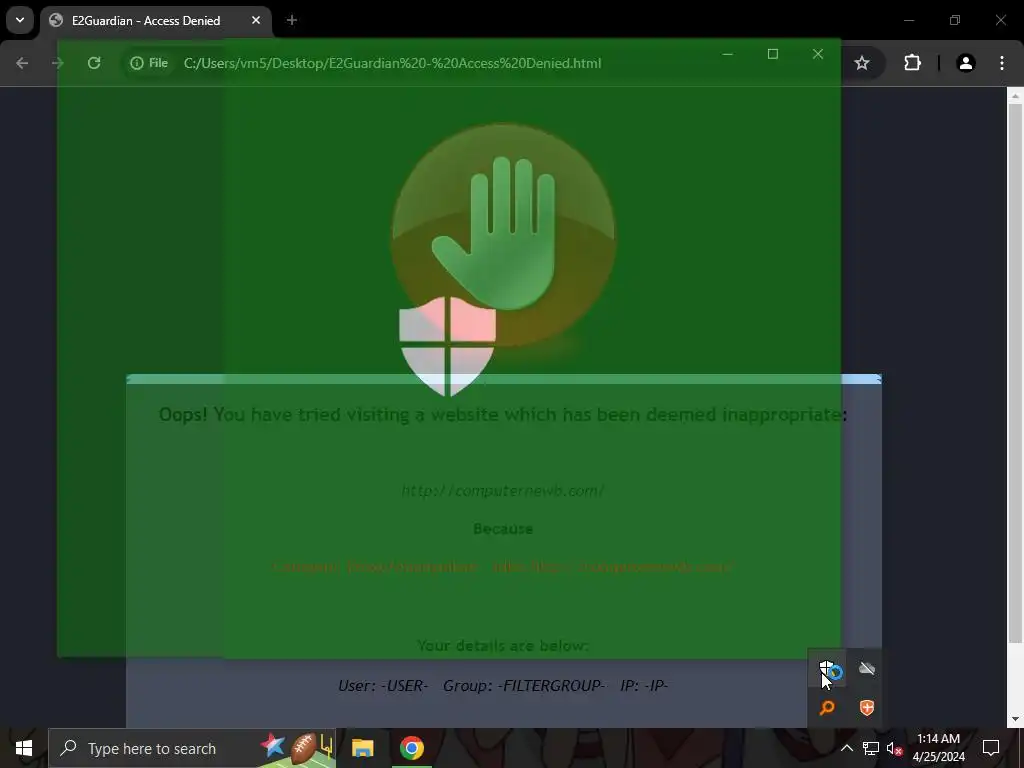Close the Chrome window

(x=1000, y=20)
